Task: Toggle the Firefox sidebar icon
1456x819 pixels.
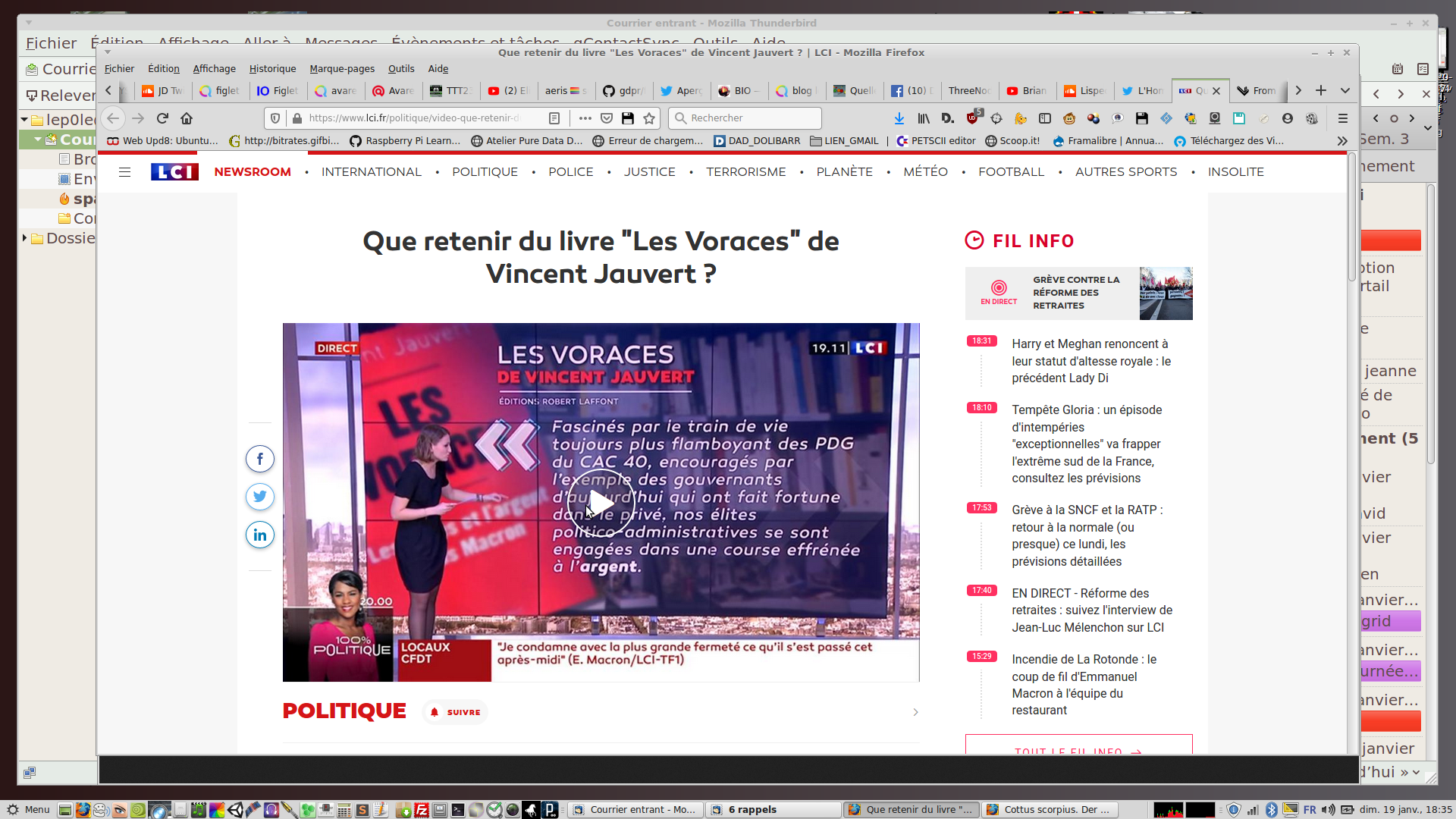Action: click(1045, 118)
